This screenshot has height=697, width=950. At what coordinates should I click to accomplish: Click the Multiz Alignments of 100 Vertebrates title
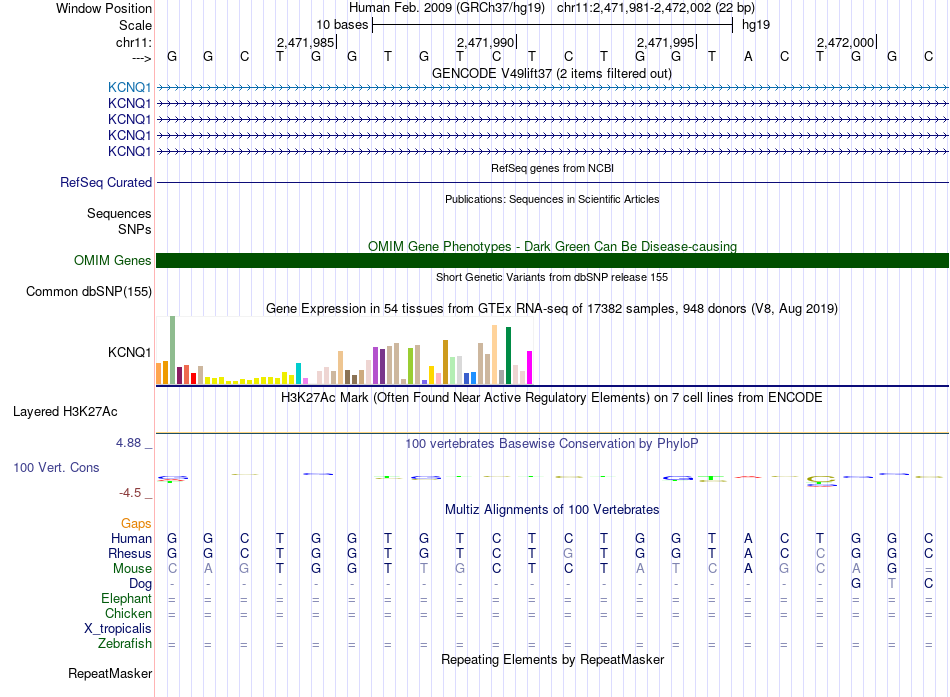pyautogui.click(x=552, y=509)
